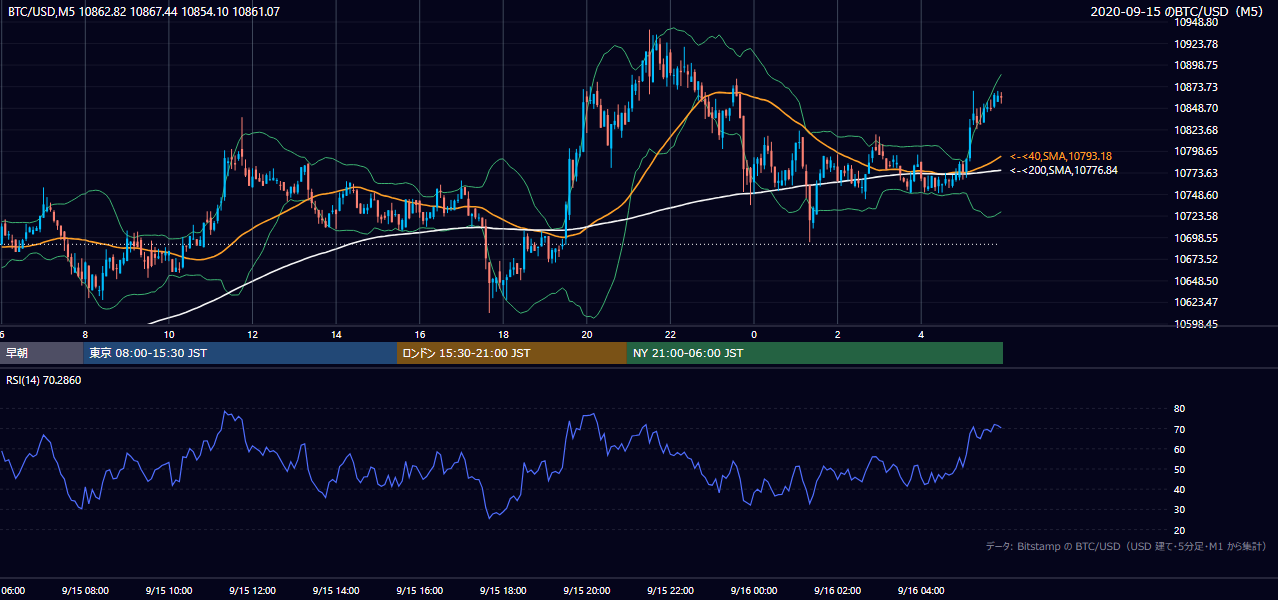Click the 10648.50 price axis label
Screen dimensions: 1278x600
click(1197, 281)
